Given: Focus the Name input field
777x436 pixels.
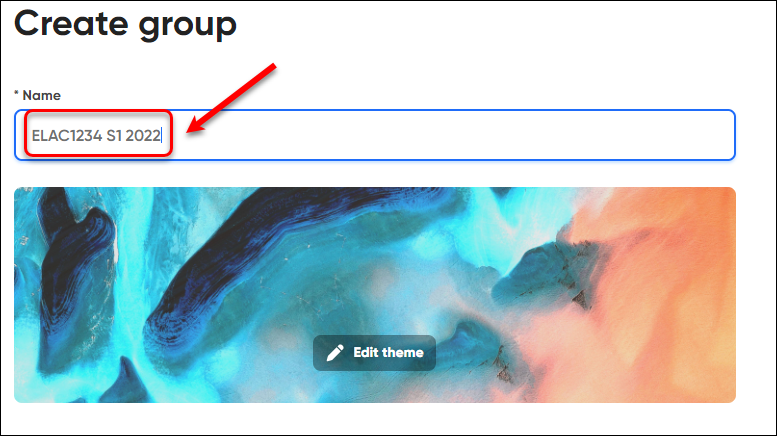Looking at the screenshot, I should click(x=375, y=135).
